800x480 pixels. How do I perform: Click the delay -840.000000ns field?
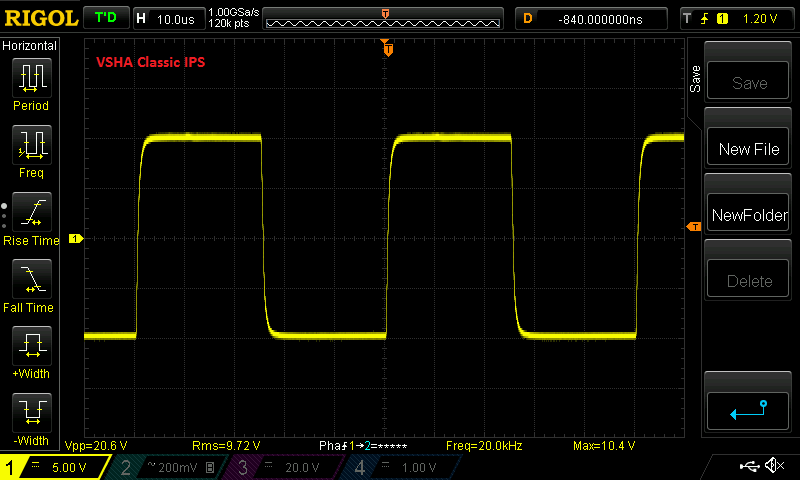pyautogui.click(x=591, y=19)
